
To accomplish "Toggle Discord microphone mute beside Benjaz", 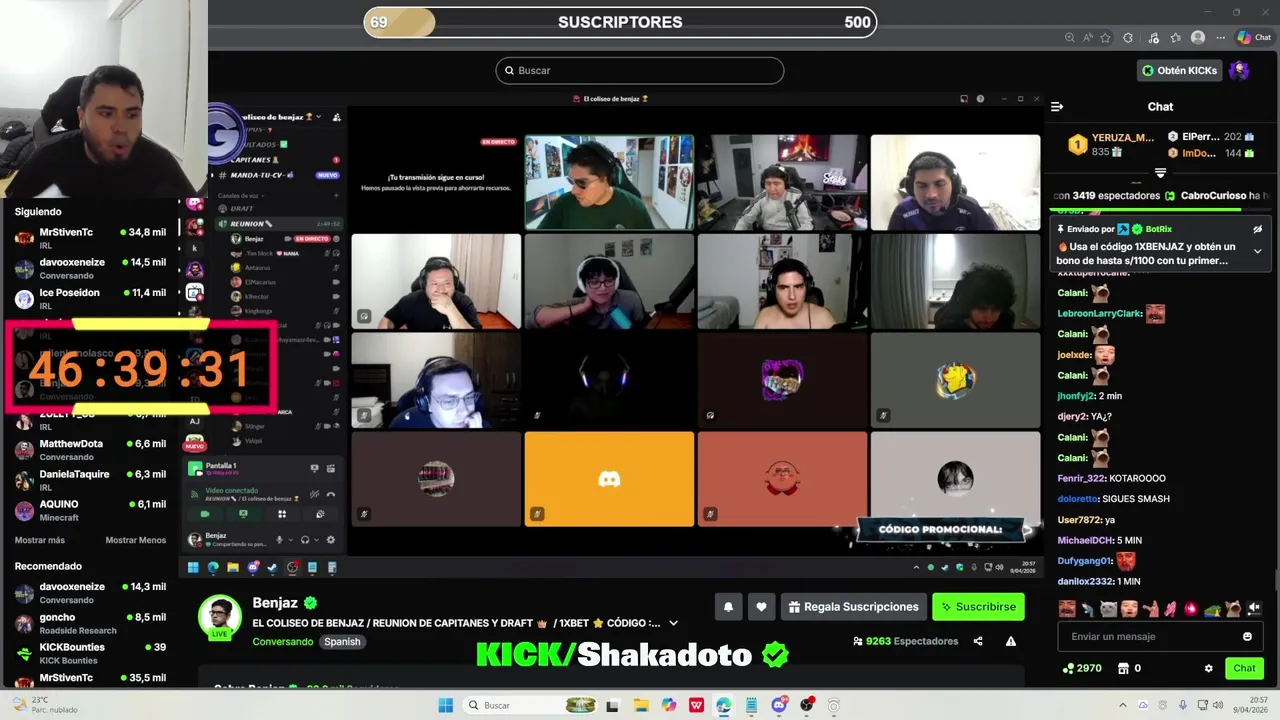I will point(279,540).
